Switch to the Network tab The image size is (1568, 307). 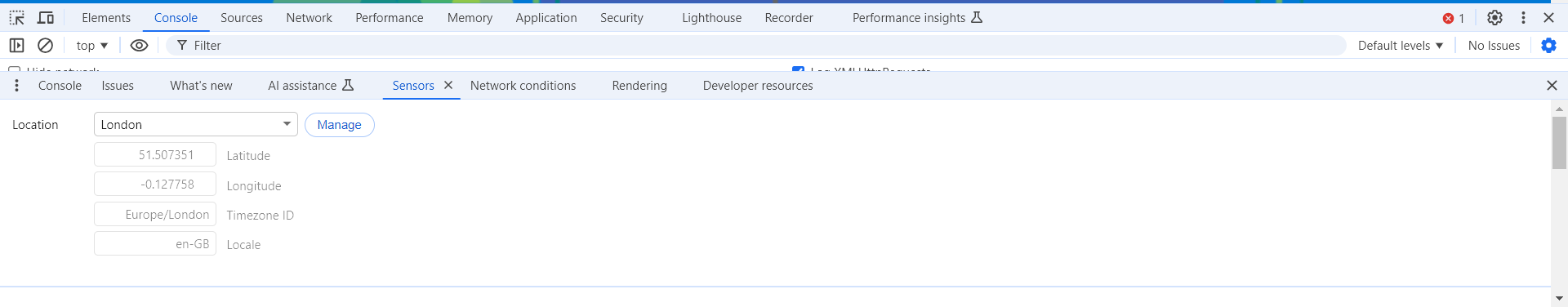[309, 18]
